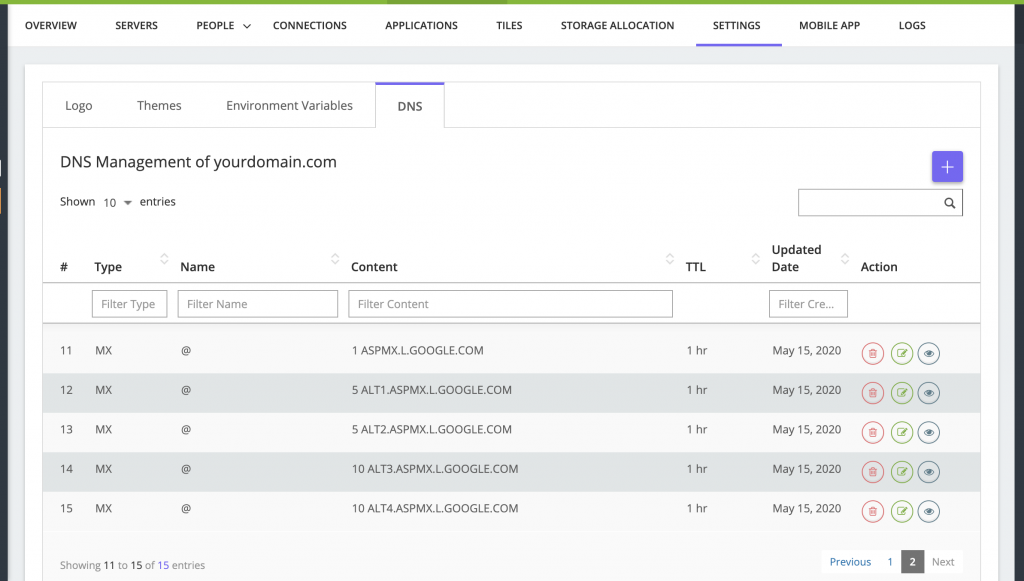1024x581 pixels.
Task: View details of record 11 with eye icon
Action: click(x=929, y=353)
